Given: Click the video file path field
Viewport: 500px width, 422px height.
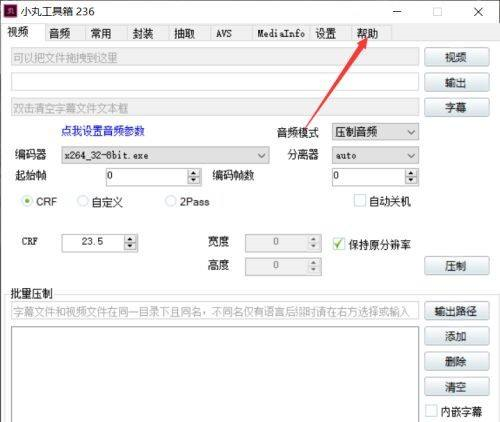Looking at the screenshot, I should 215,57.
